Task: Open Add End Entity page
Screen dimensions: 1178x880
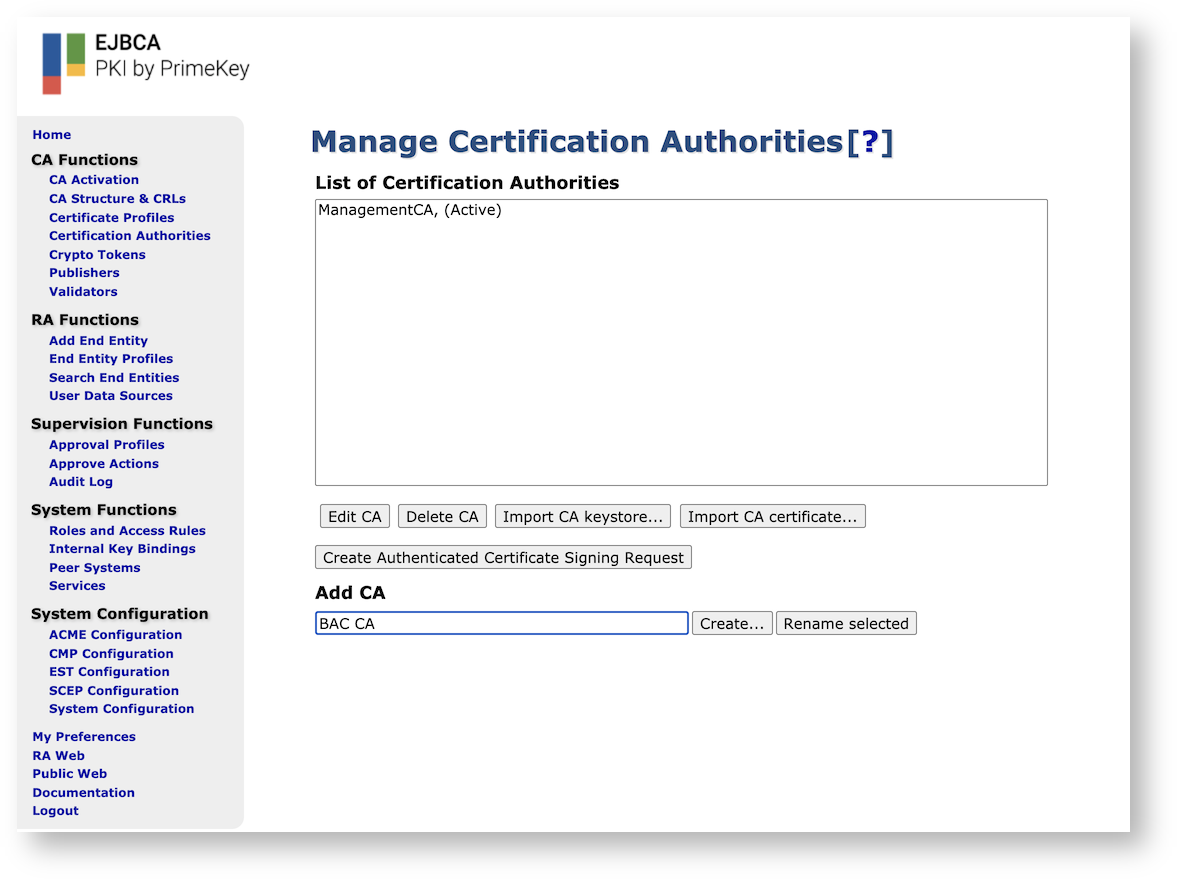Action: click(x=98, y=340)
